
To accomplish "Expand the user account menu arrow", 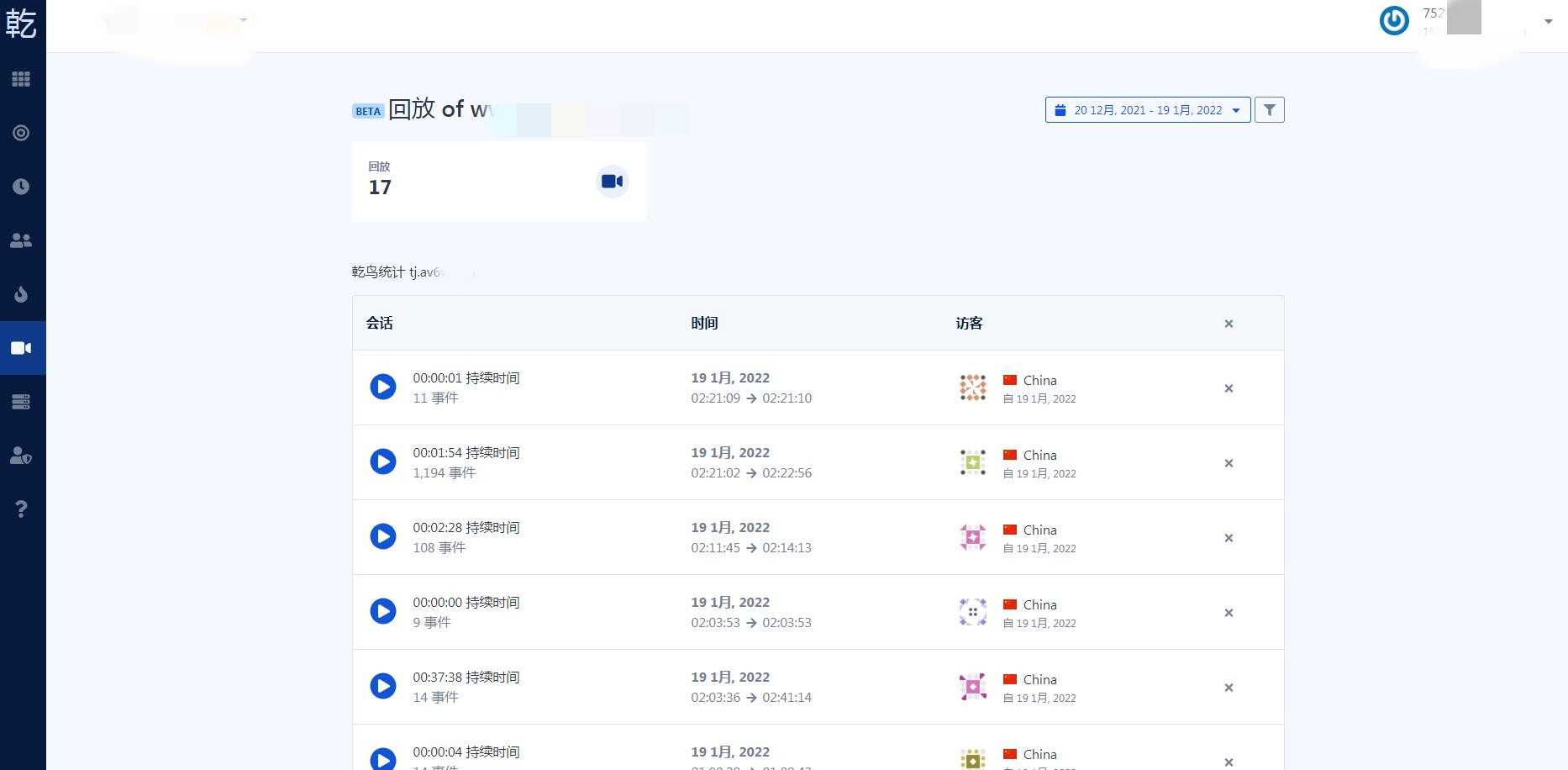I will pos(1548,22).
